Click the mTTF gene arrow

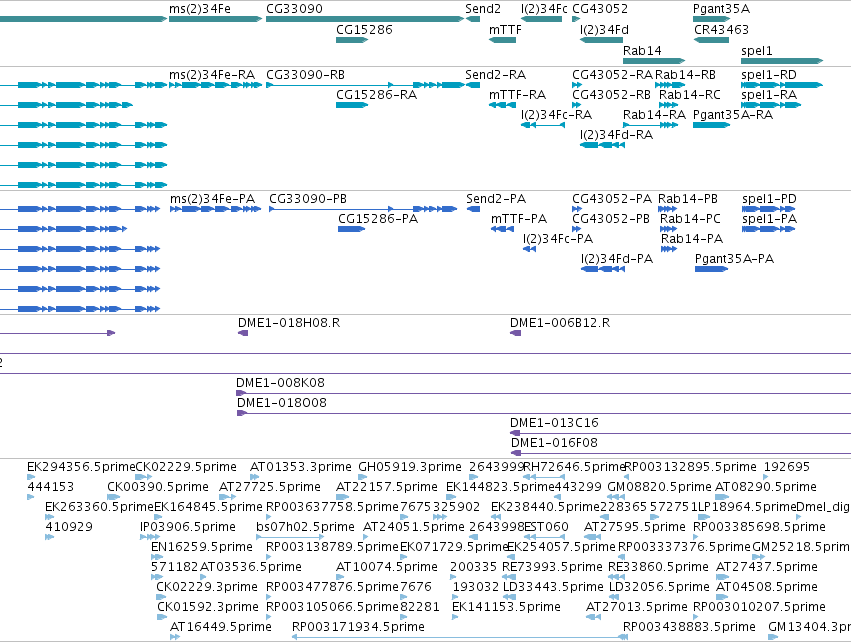(503, 40)
